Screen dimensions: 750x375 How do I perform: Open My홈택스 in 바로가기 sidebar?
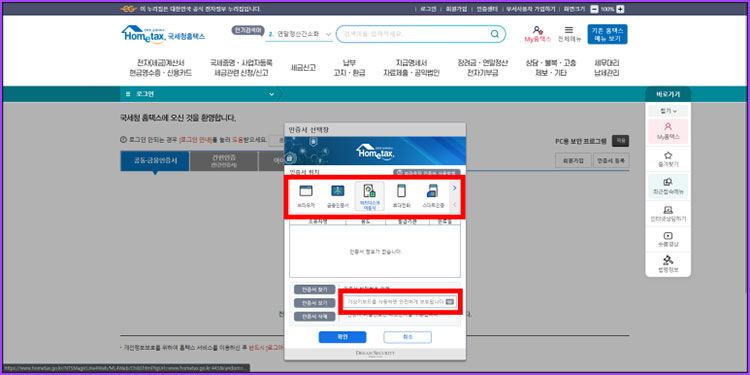click(x=668, y=132)
